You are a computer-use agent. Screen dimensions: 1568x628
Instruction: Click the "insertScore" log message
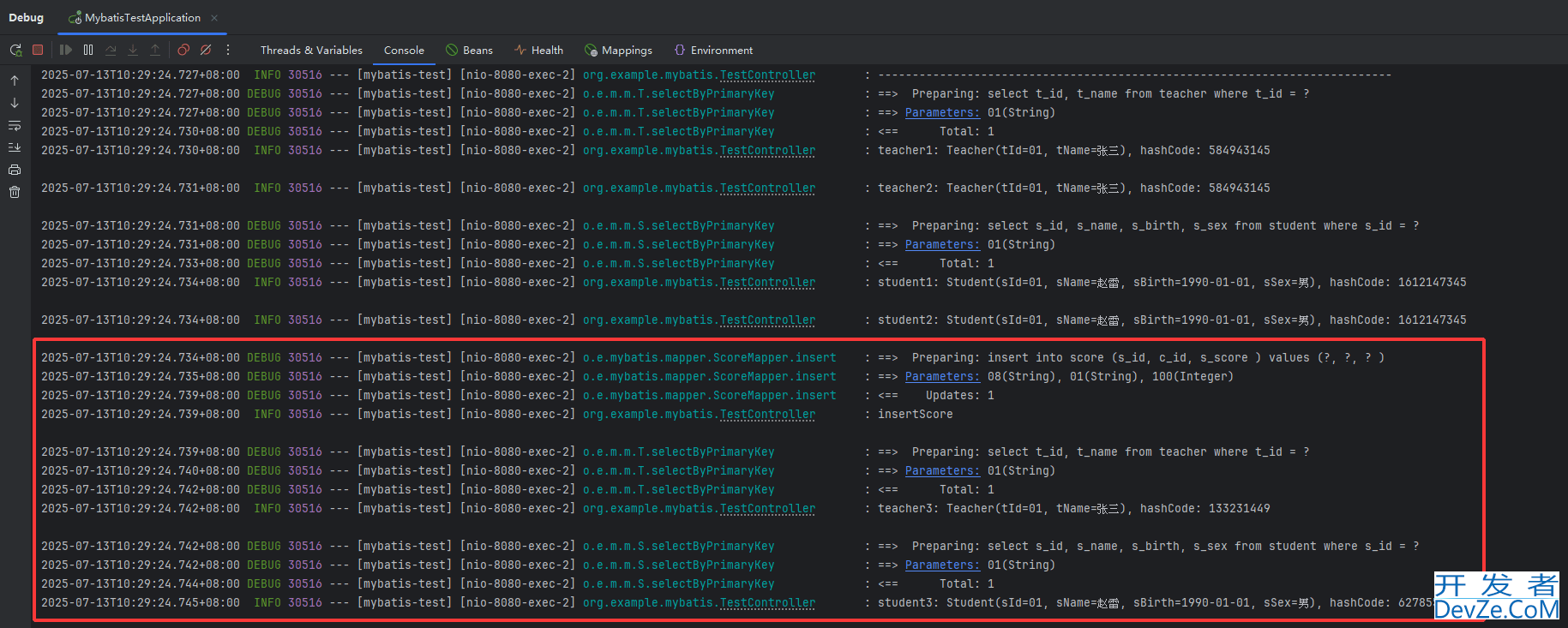click(915, 415)
